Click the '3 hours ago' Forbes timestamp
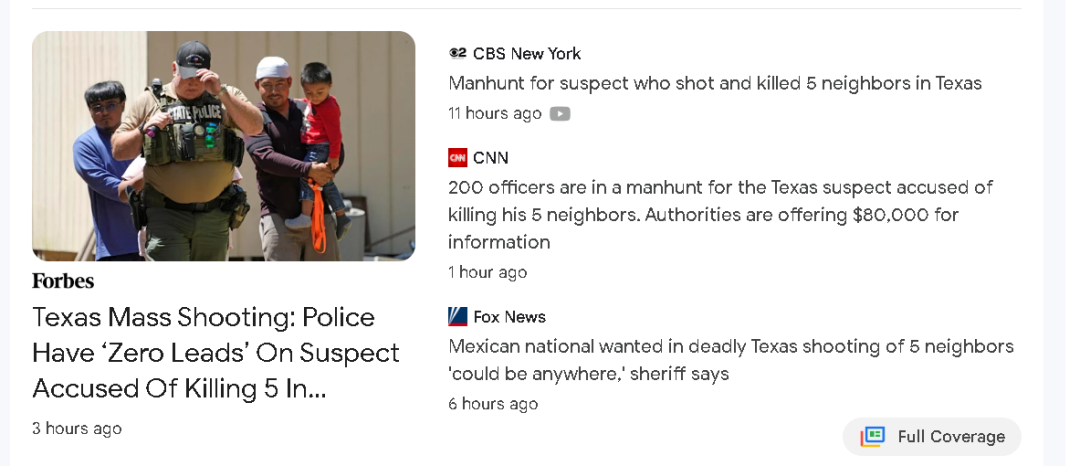The image size is (1080, 466). [x=77, y=428]
